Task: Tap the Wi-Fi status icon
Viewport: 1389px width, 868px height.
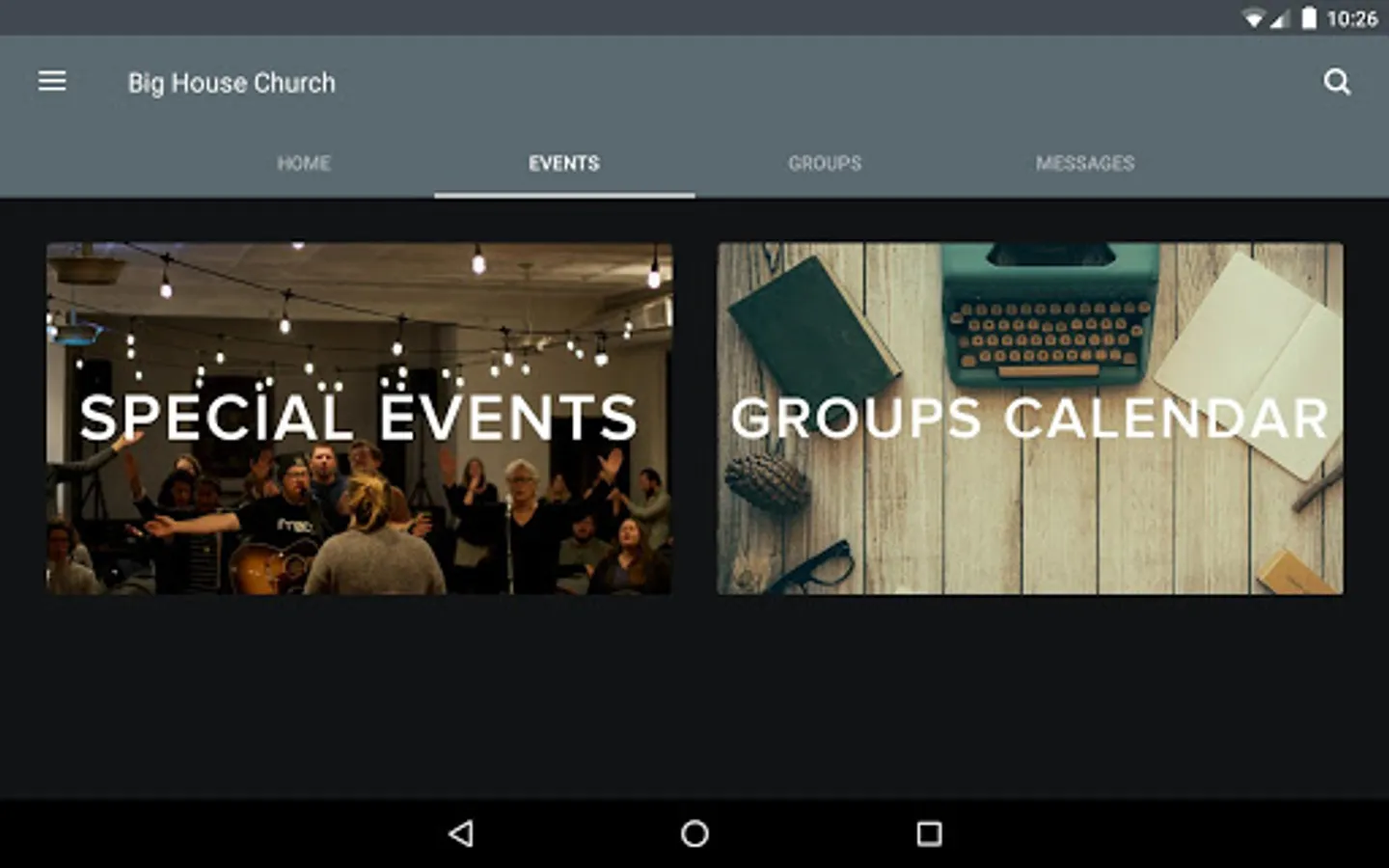Action: pos(1253,18)
